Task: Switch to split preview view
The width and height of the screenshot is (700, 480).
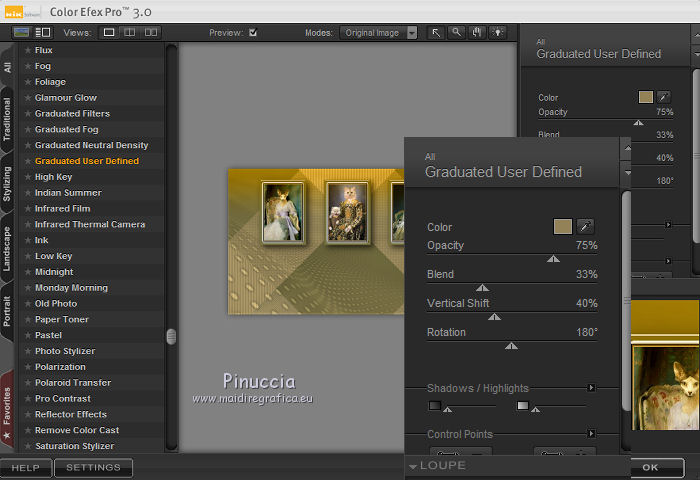Action: [130, 33]
